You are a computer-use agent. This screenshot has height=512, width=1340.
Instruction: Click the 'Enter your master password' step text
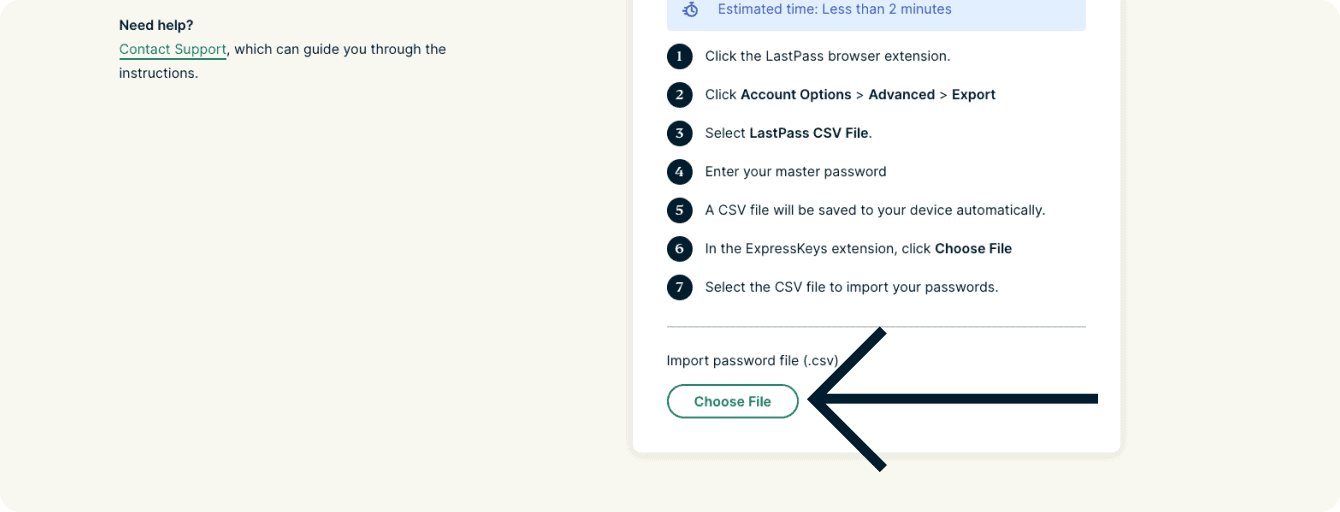click(795, 172)
